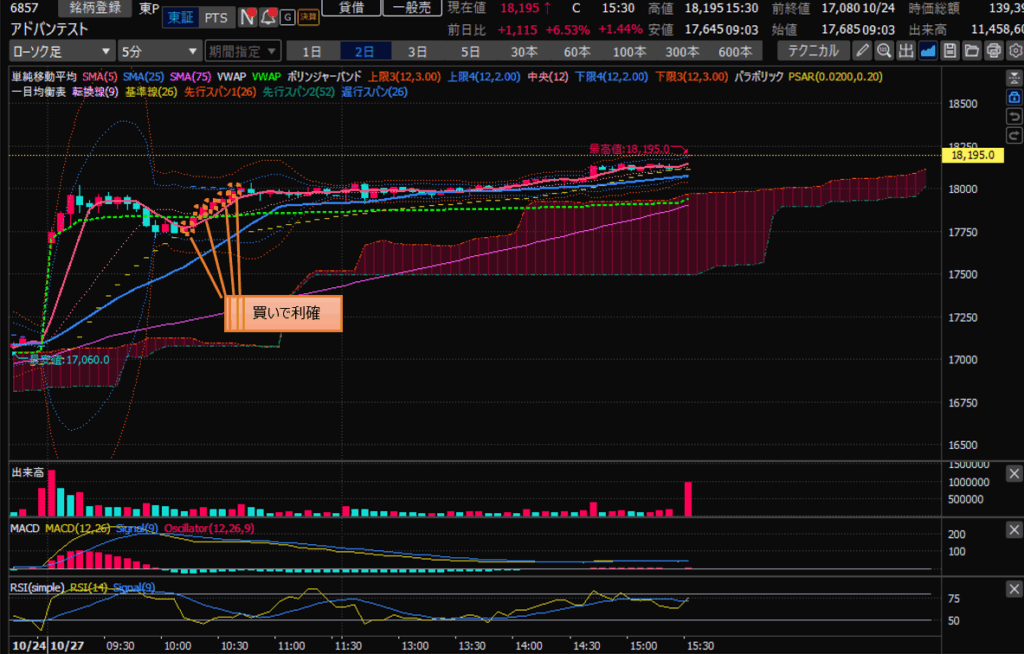This screenshot has width=1024, height=654.
Task: Switch to the PTS market toggle
Action: (x=214, y=17)
